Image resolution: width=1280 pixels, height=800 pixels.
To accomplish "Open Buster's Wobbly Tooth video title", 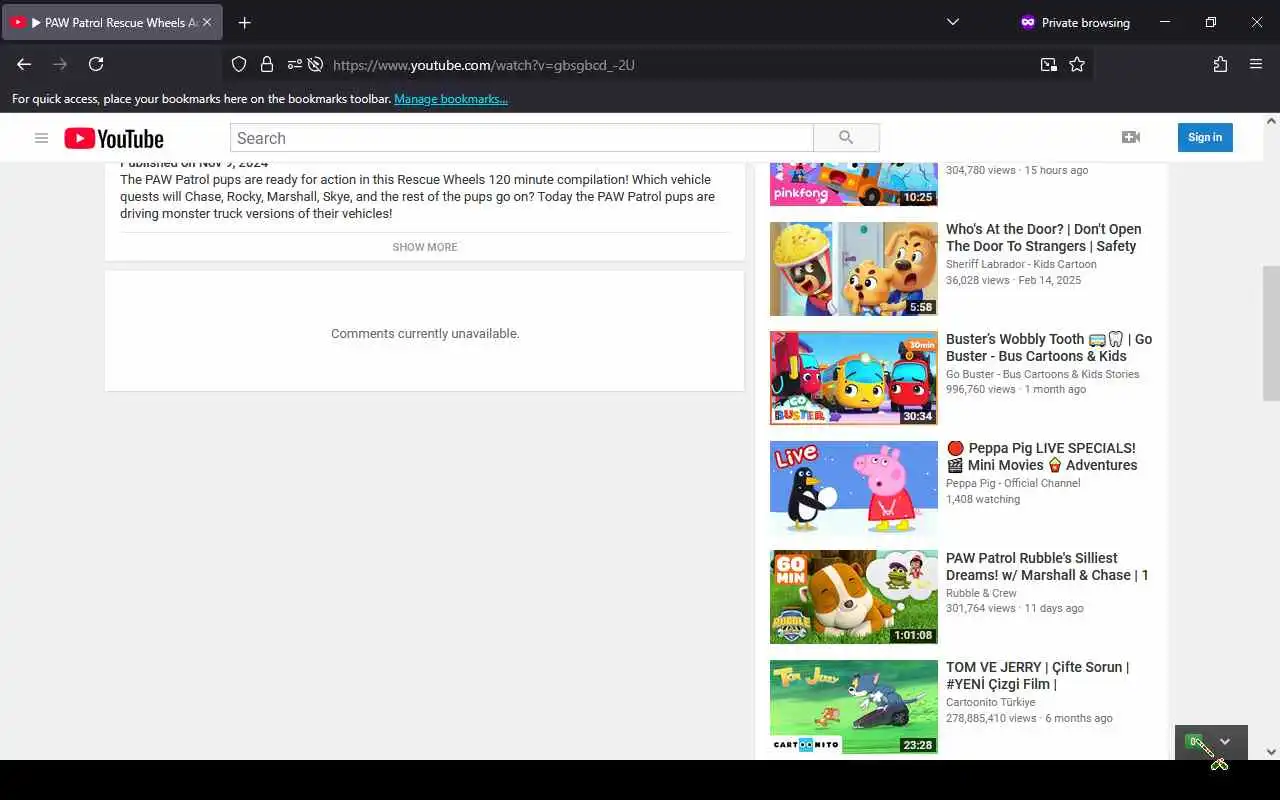I will click(1049, 347).
